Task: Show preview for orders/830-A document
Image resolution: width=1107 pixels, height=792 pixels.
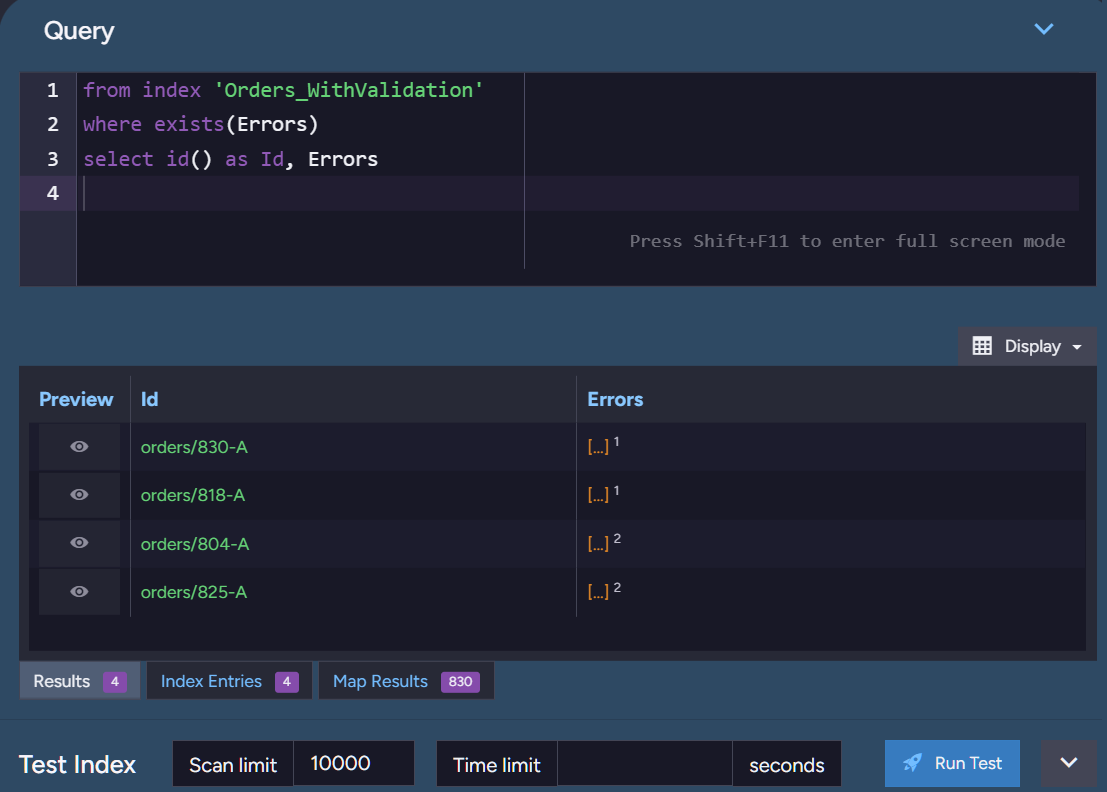Action: [x=77, y=446]
